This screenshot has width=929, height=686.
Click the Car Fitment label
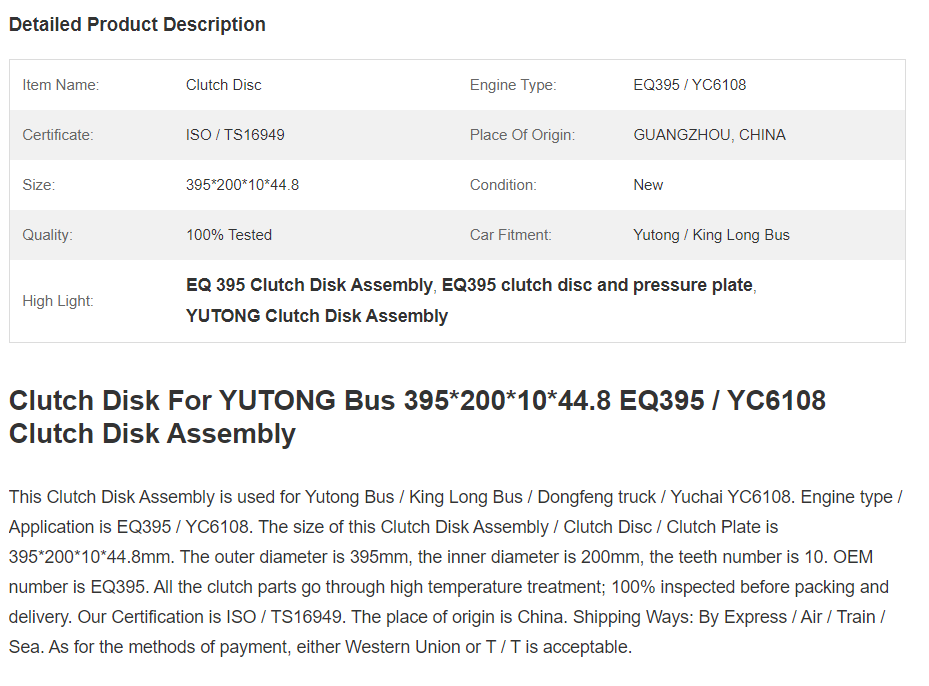(x=510, y=235)
